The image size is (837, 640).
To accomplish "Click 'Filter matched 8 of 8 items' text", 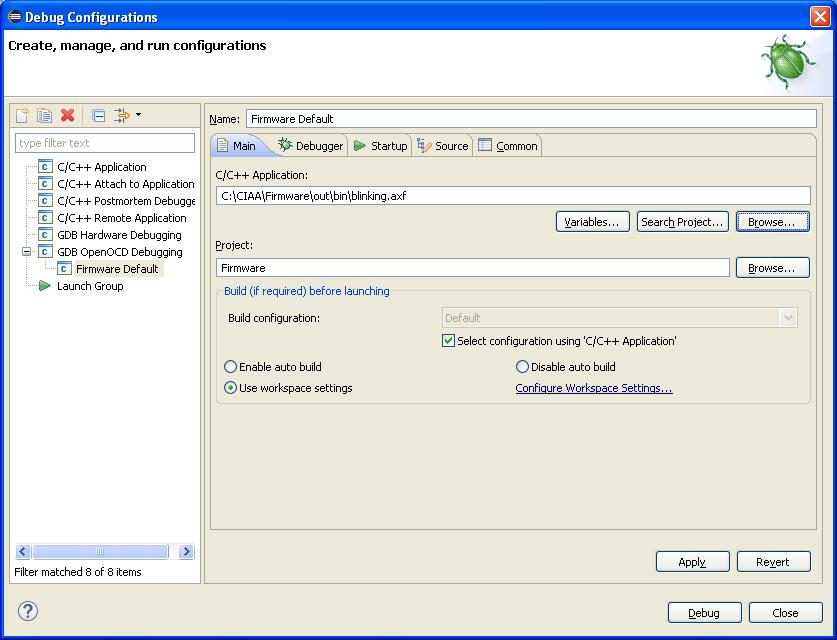I will pyautogui.click(x=78, y=572).
